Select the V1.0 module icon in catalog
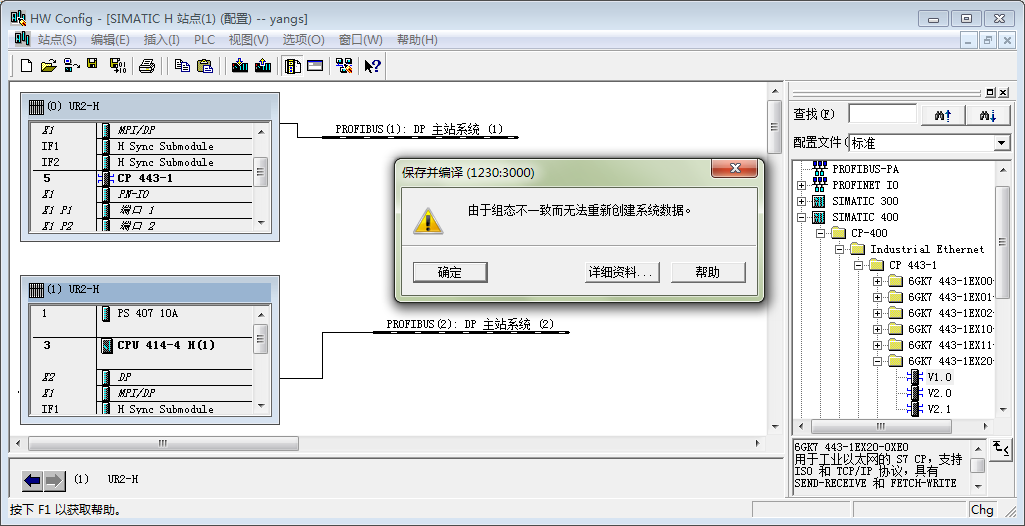 pos(915,377)
